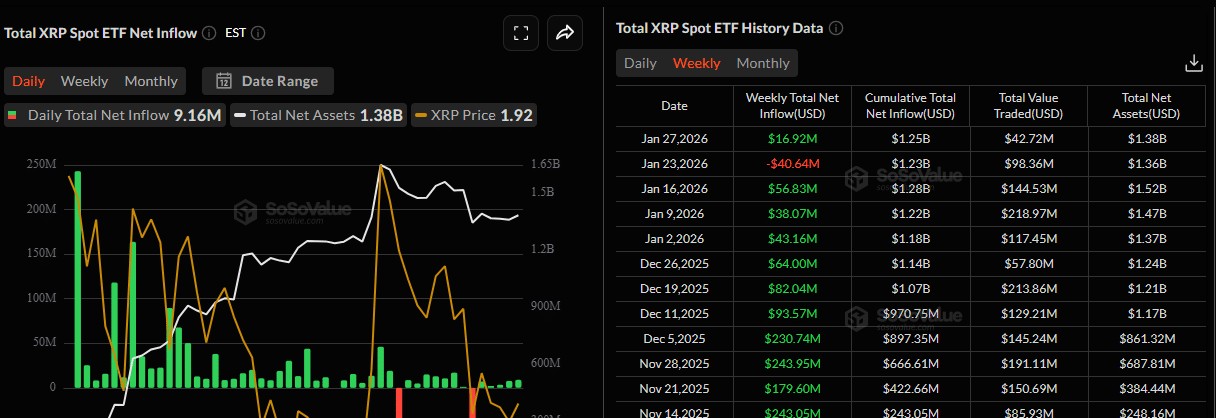Open fullscreen chart view icon

pyautogui.click(x=521, y=33)
